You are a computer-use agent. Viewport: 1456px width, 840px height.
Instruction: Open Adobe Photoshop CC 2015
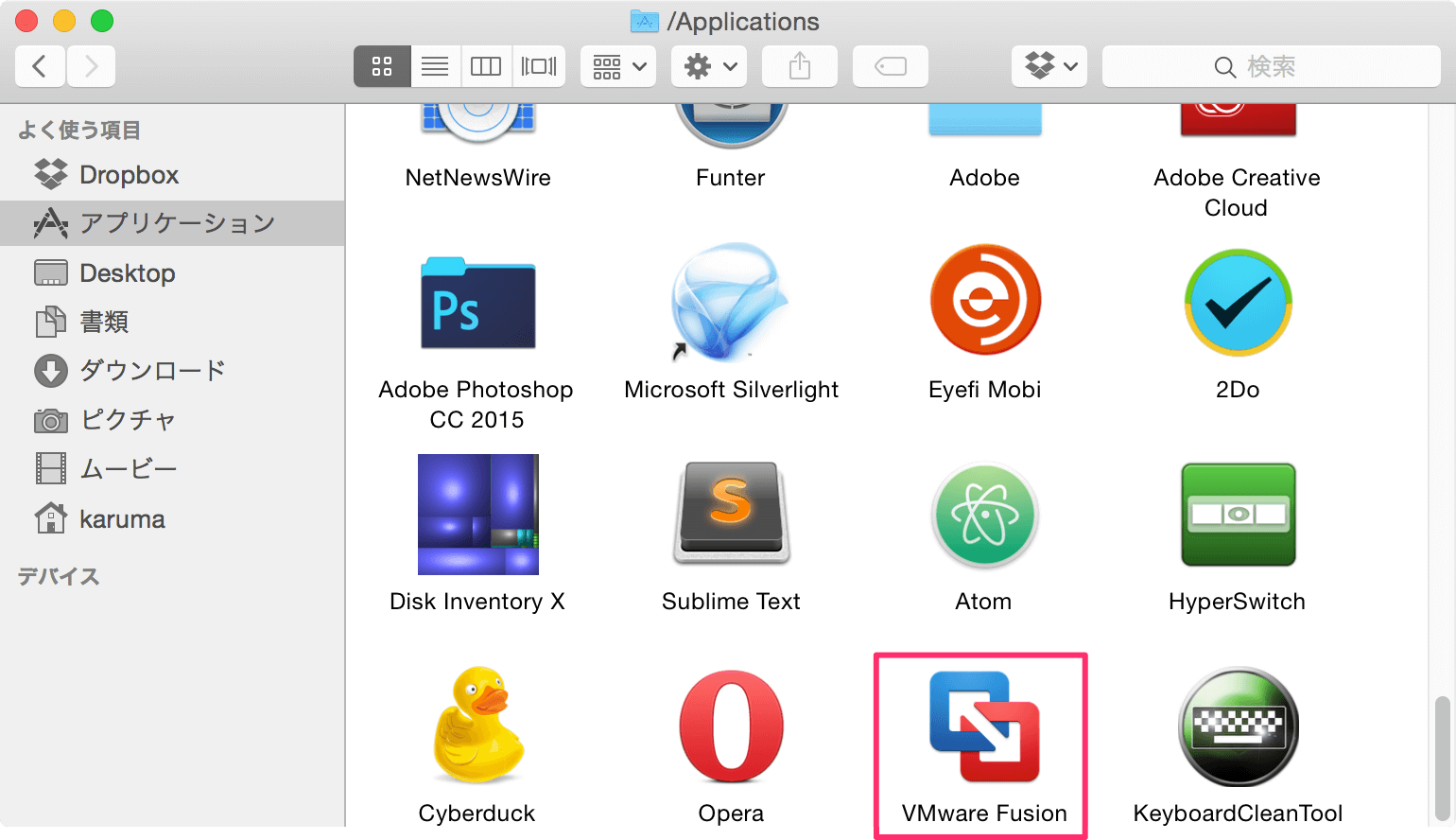477,303
